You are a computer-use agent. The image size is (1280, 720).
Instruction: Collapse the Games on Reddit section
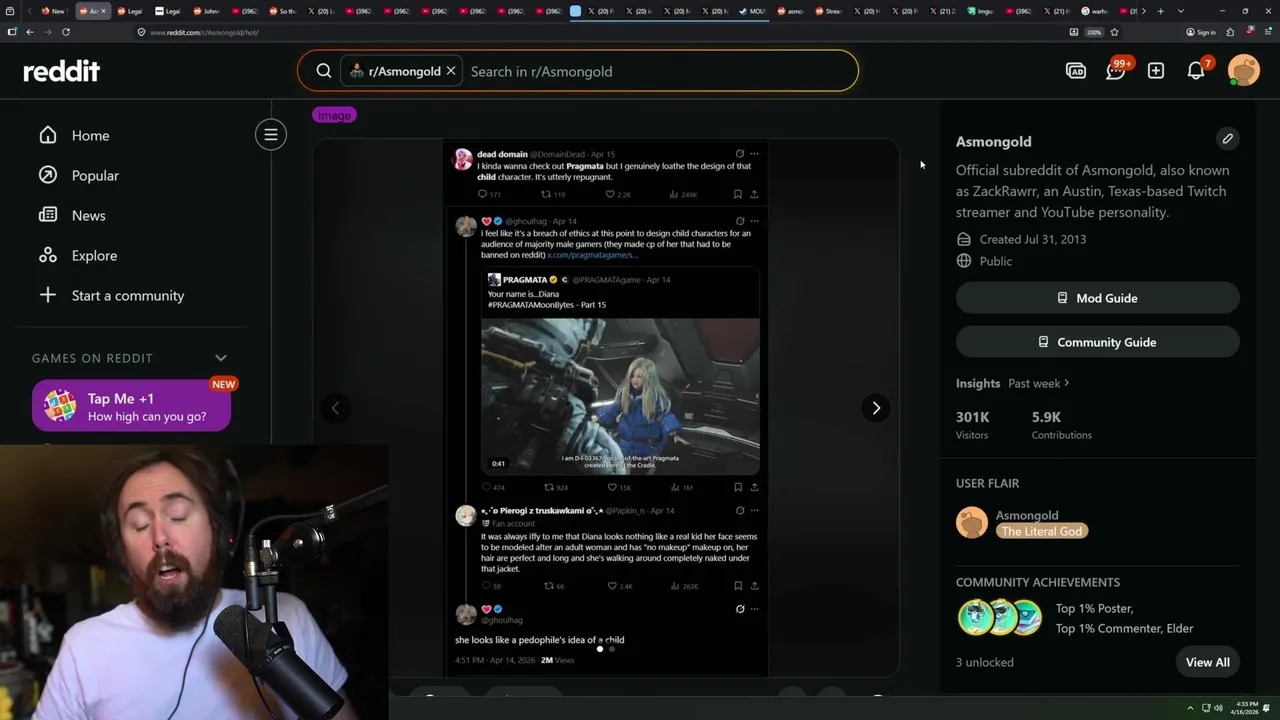pos(221,358)
